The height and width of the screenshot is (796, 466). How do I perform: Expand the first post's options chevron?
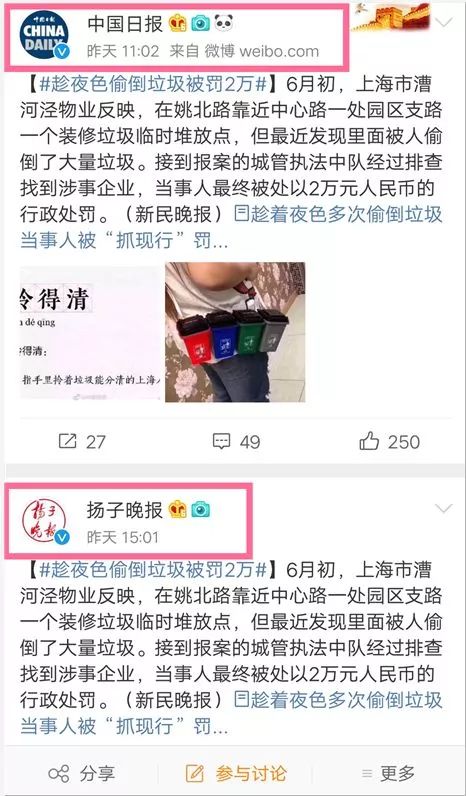(444, 22)
